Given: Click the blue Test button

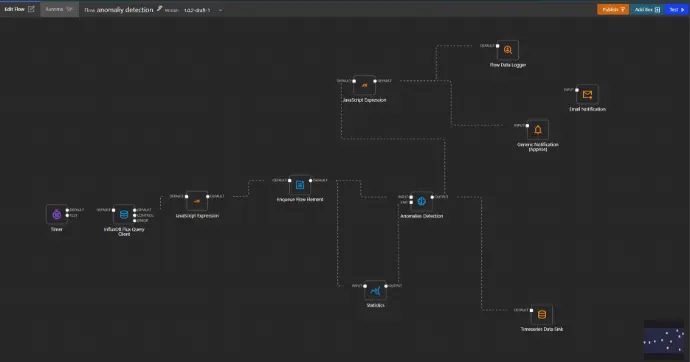Looking at the screenshot, I should pyautogui.click(x=677, y=9).
